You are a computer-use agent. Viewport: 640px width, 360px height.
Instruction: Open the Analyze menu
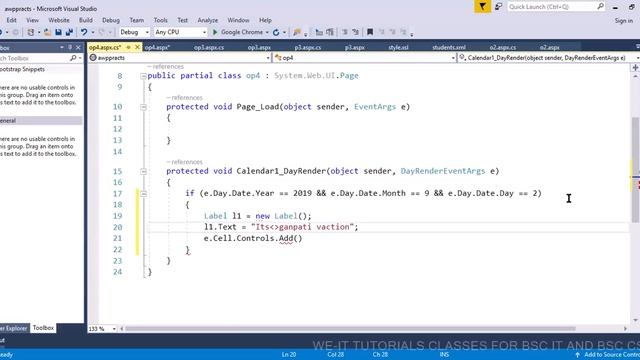click(x=207, y=20)
